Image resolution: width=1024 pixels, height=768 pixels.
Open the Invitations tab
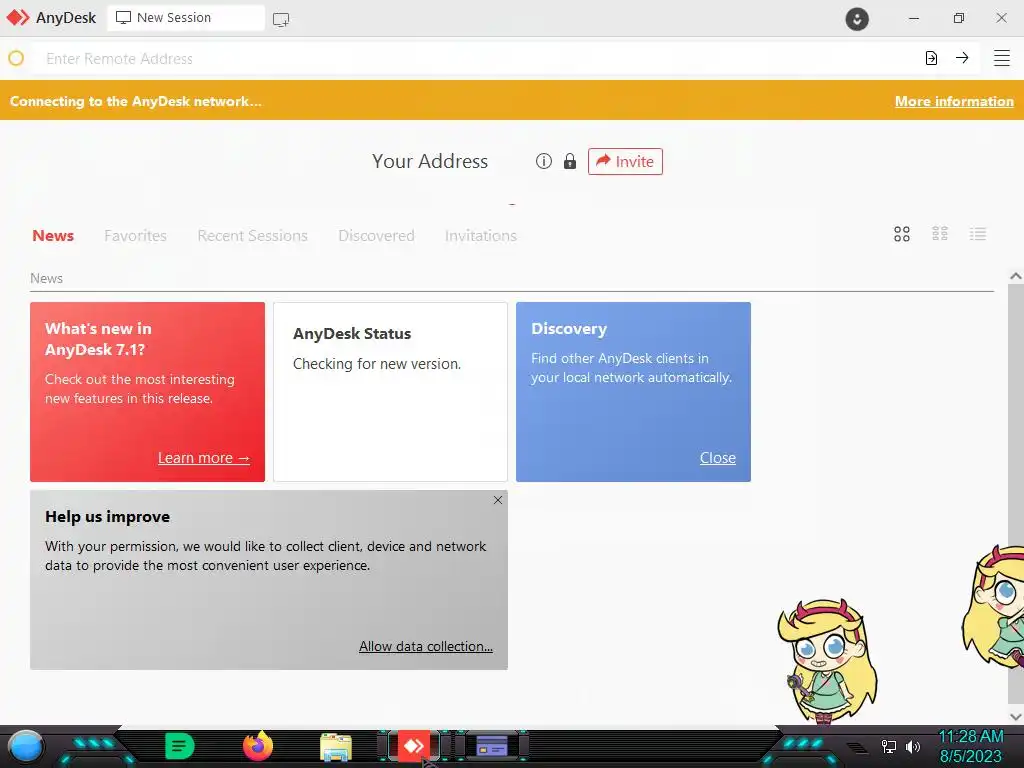coord(481,236)
